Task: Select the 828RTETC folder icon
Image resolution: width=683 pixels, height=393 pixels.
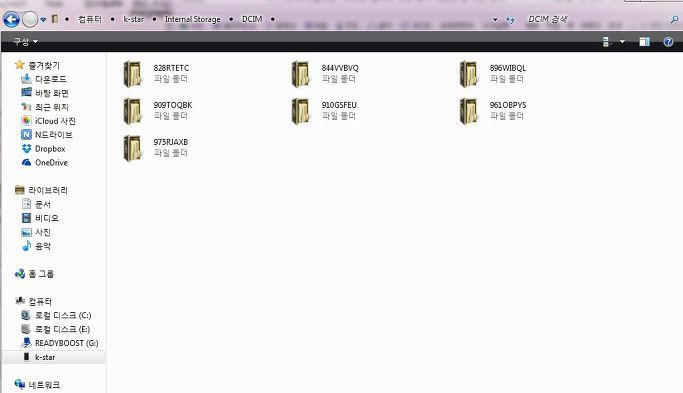Action: 132,74
